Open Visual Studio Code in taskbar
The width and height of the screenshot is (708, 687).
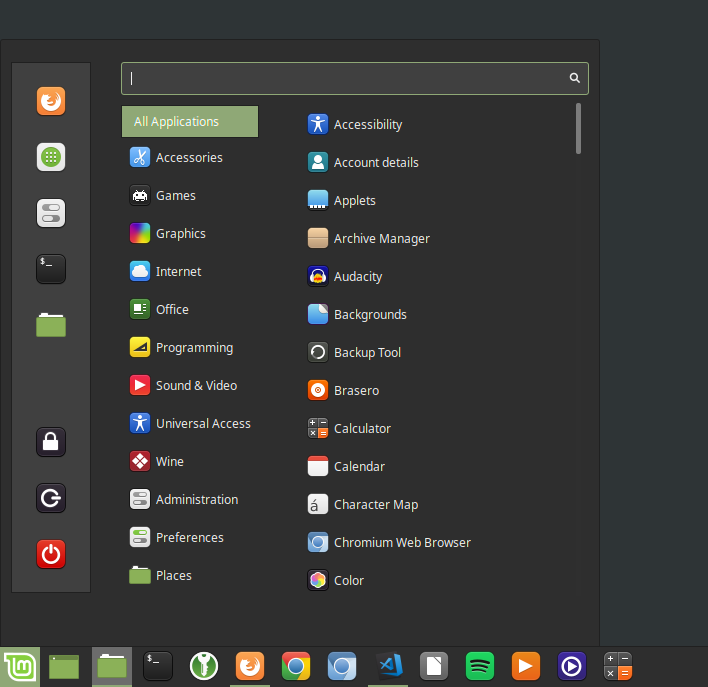click(x=389, y=666)
